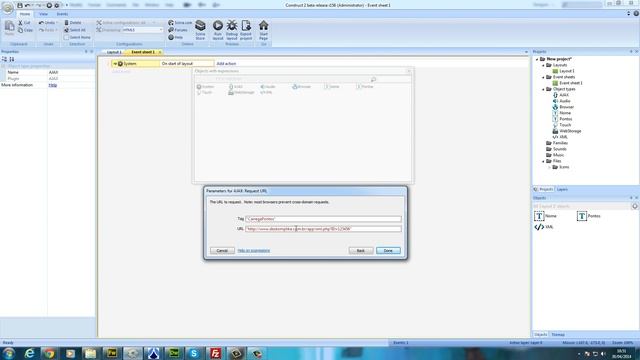Click the URL input field in AJAX dialog

tap(323, 229)
